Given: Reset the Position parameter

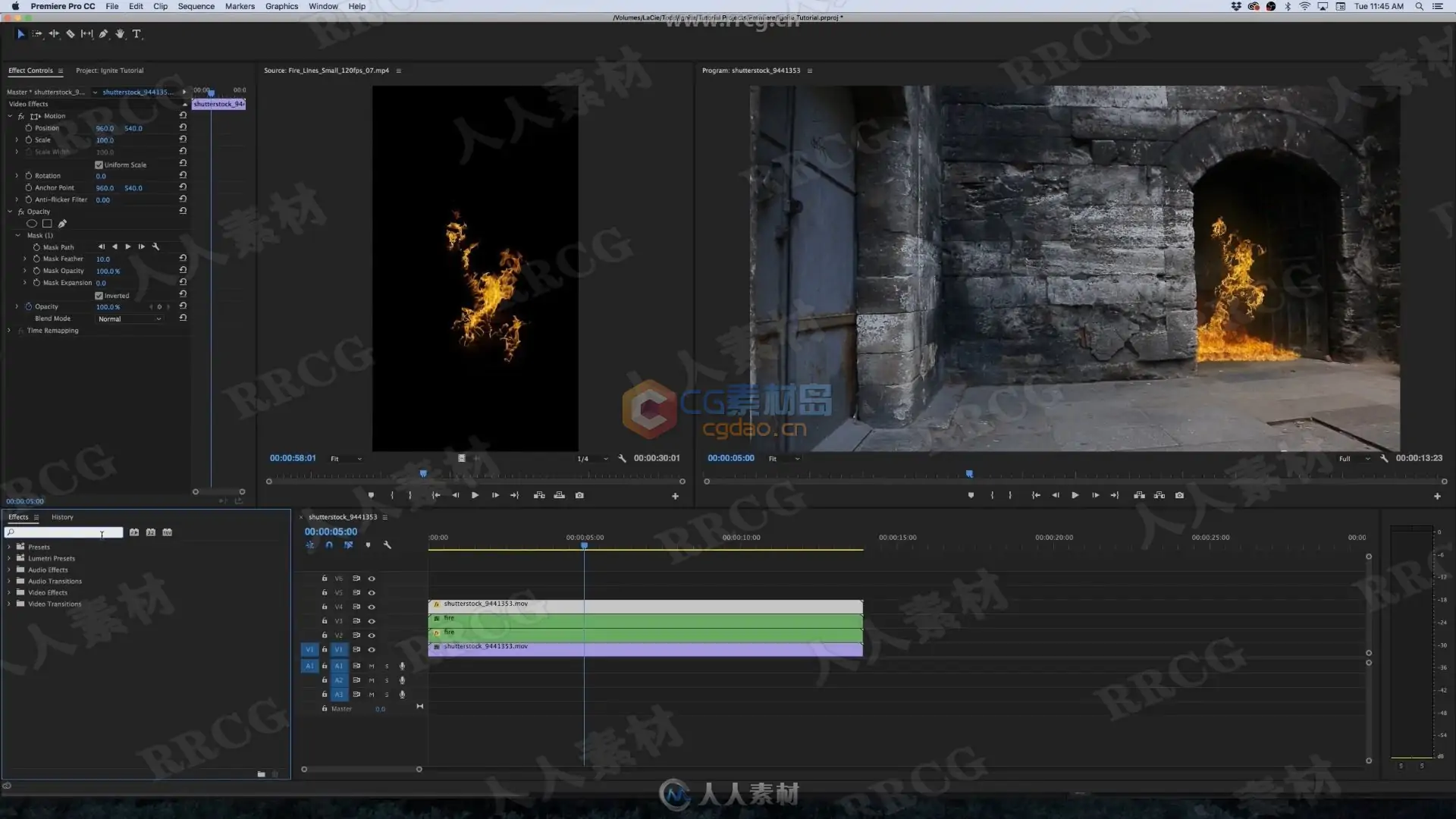Looking at the screenshot, I should [x=183, y=127].
